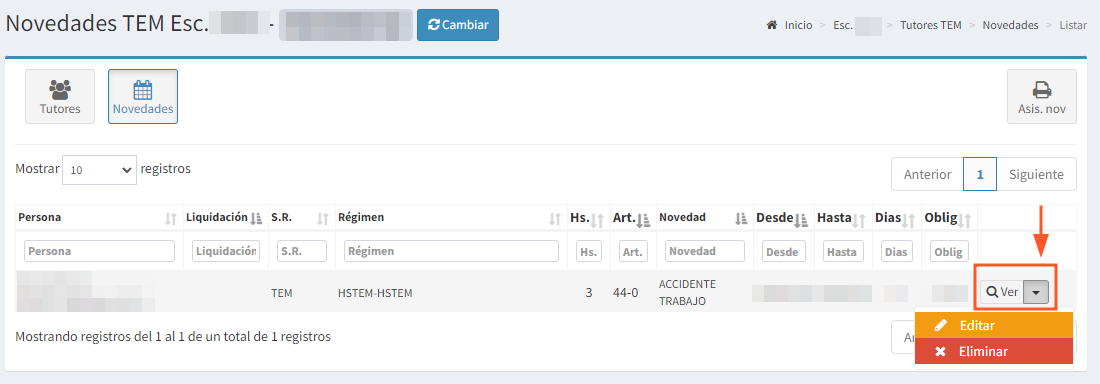Focus the Desde filter field
This screenshot has width=1100, height=384.
(784, 251)
